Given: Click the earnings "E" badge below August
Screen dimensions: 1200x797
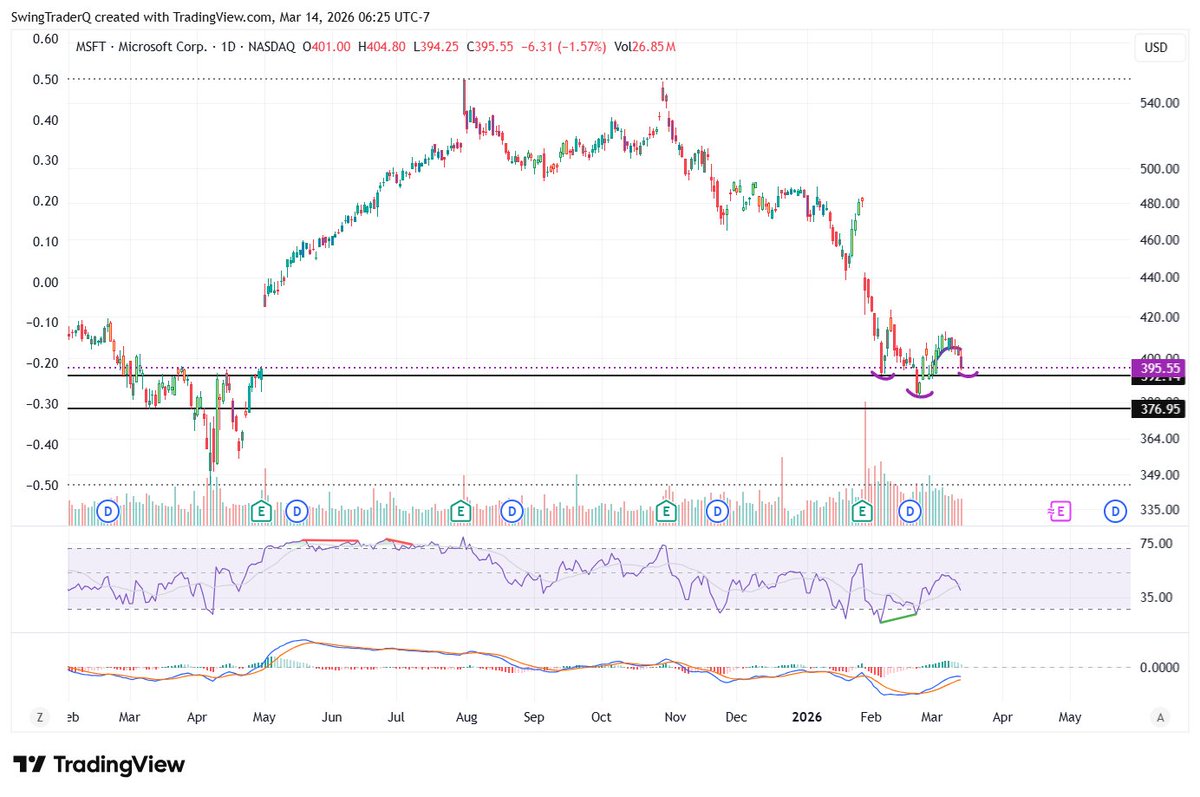Looking at the screenshot, I should [460, 511].
